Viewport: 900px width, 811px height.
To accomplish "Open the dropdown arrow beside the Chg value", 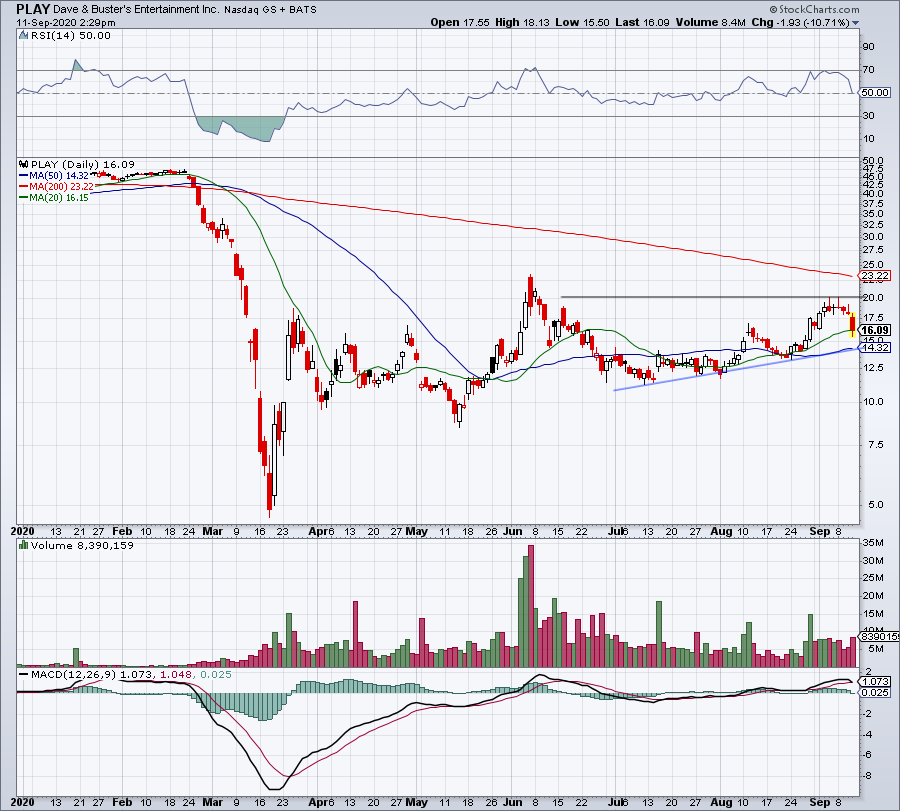I will click(856, 23).
